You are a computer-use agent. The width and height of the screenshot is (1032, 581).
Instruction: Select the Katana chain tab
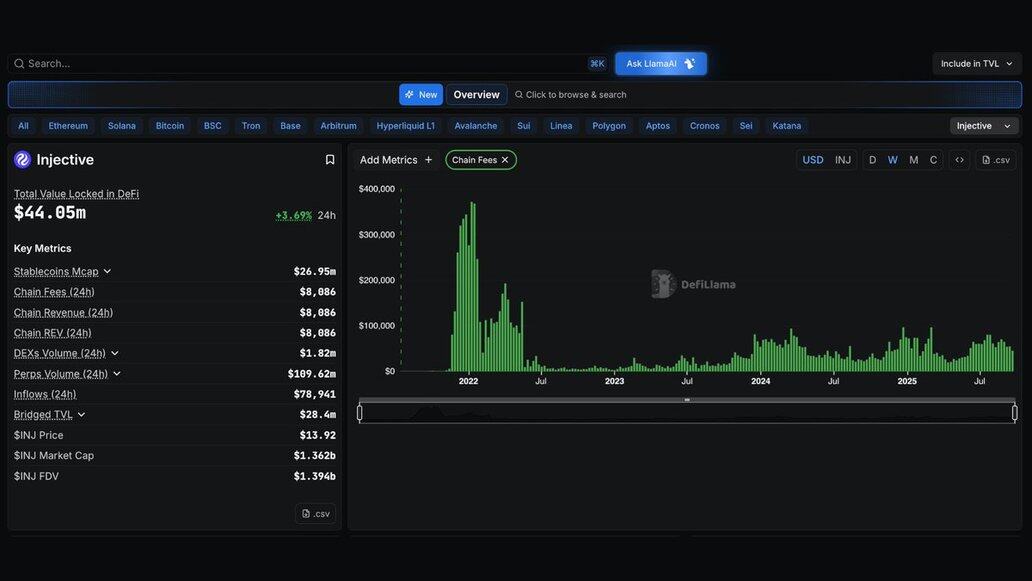[787, 126]
